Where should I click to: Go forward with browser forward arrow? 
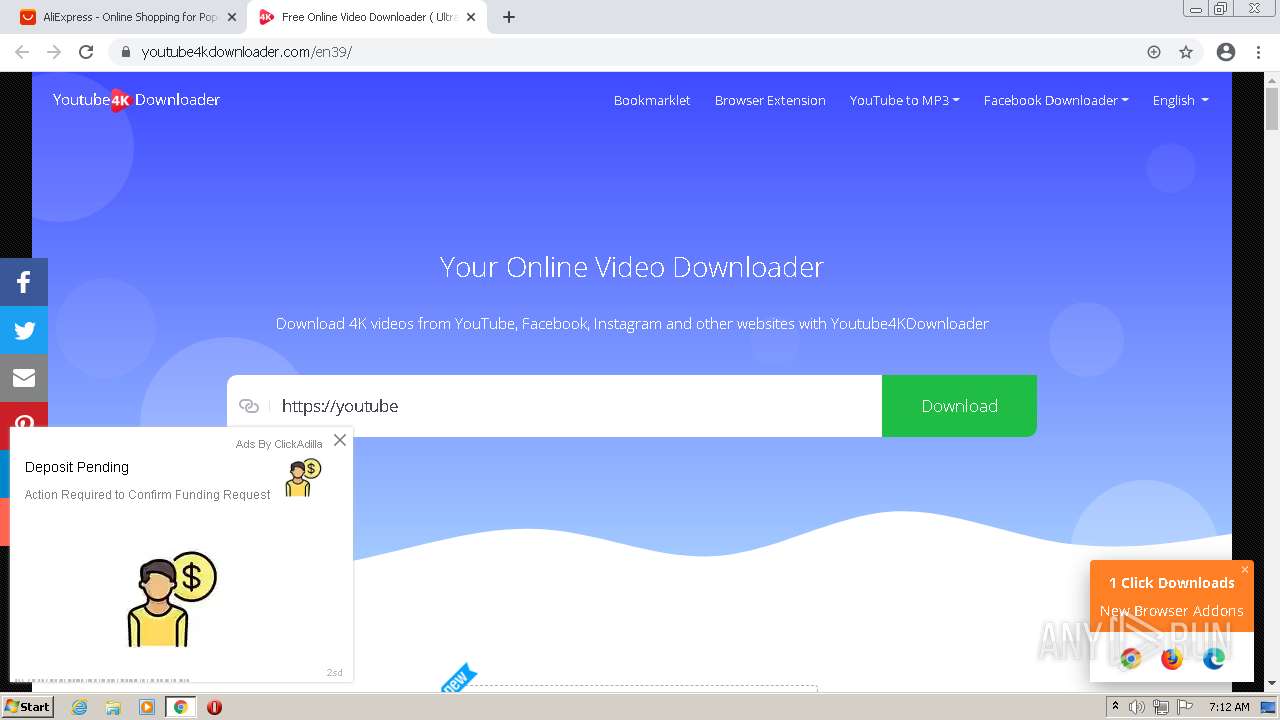click(x=54, y=52)
